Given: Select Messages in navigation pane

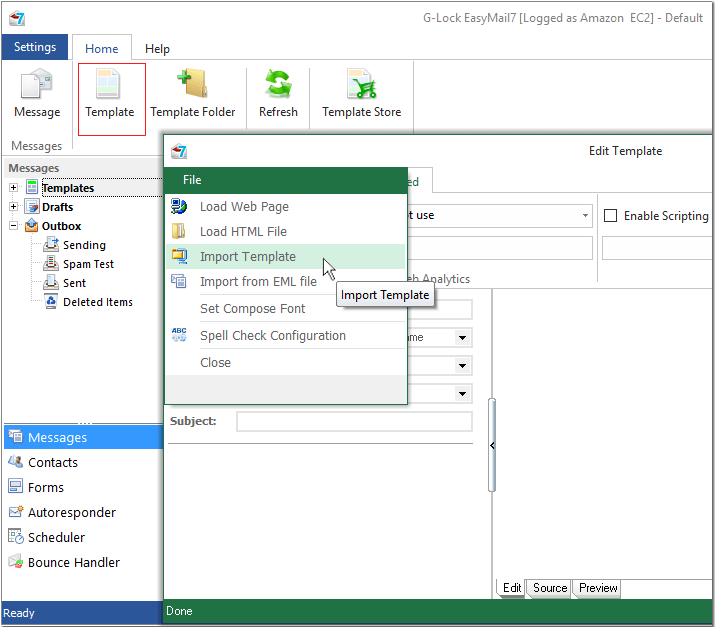Looking at the screenshot, I should pos(83,437).
